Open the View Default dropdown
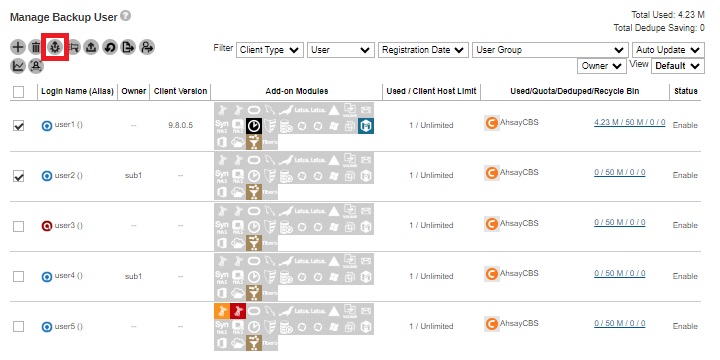The image size is (720, 360). 678,66
